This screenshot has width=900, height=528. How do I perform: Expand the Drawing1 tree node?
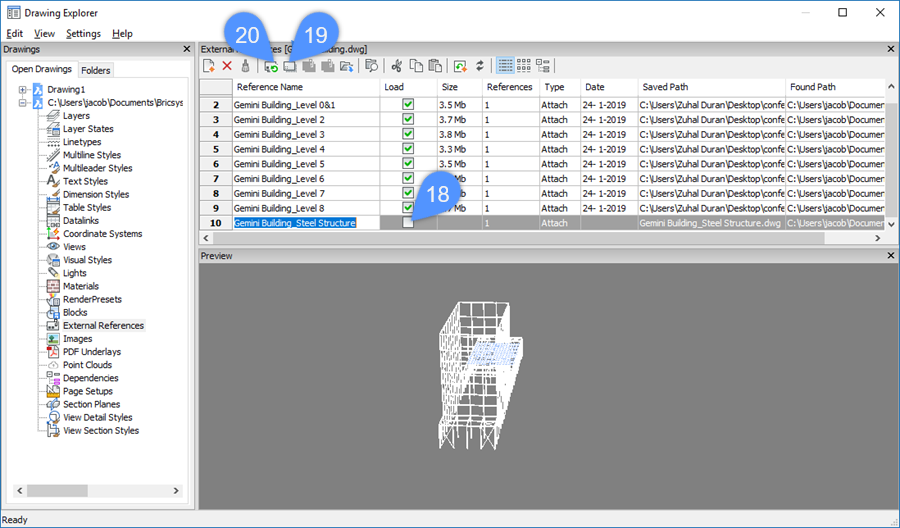[x=21, y=90]
